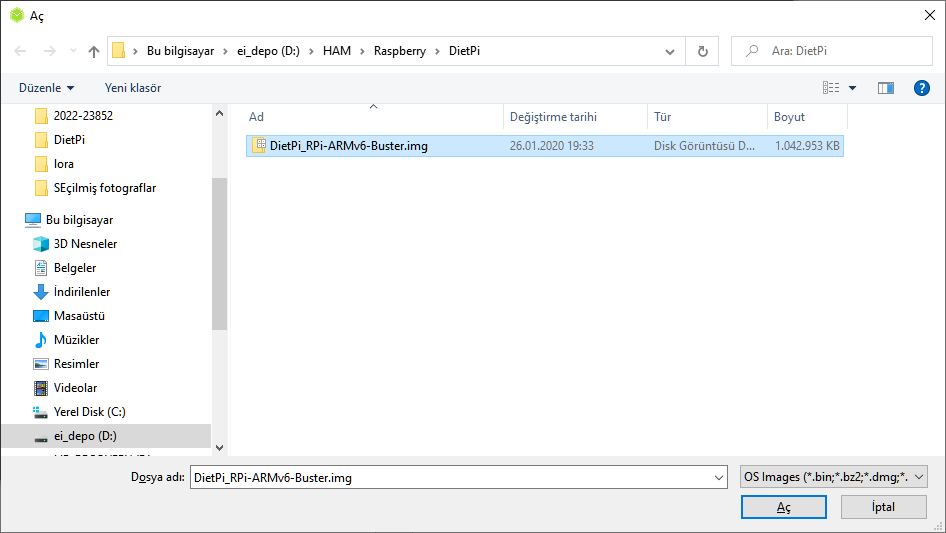Click the Müzikler note icon
The width and height of the screenshot is (946, 533).
[x=41, y=340]
